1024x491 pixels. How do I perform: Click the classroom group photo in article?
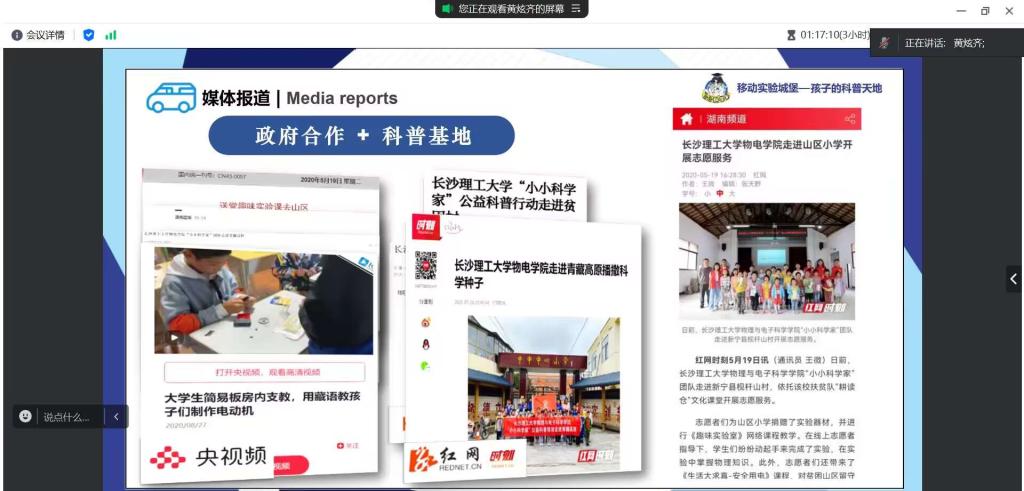pos(767,262)
